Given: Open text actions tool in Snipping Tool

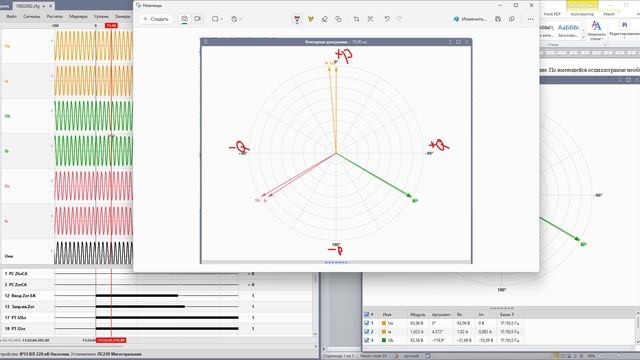Looking at the screenshot, I should click(x=370, y=19).
